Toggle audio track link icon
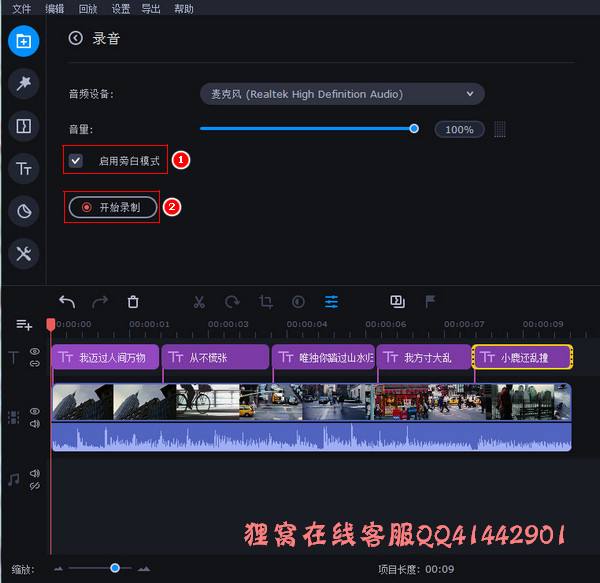The width and height of the screenshot is (600, 583). (35, 486)
